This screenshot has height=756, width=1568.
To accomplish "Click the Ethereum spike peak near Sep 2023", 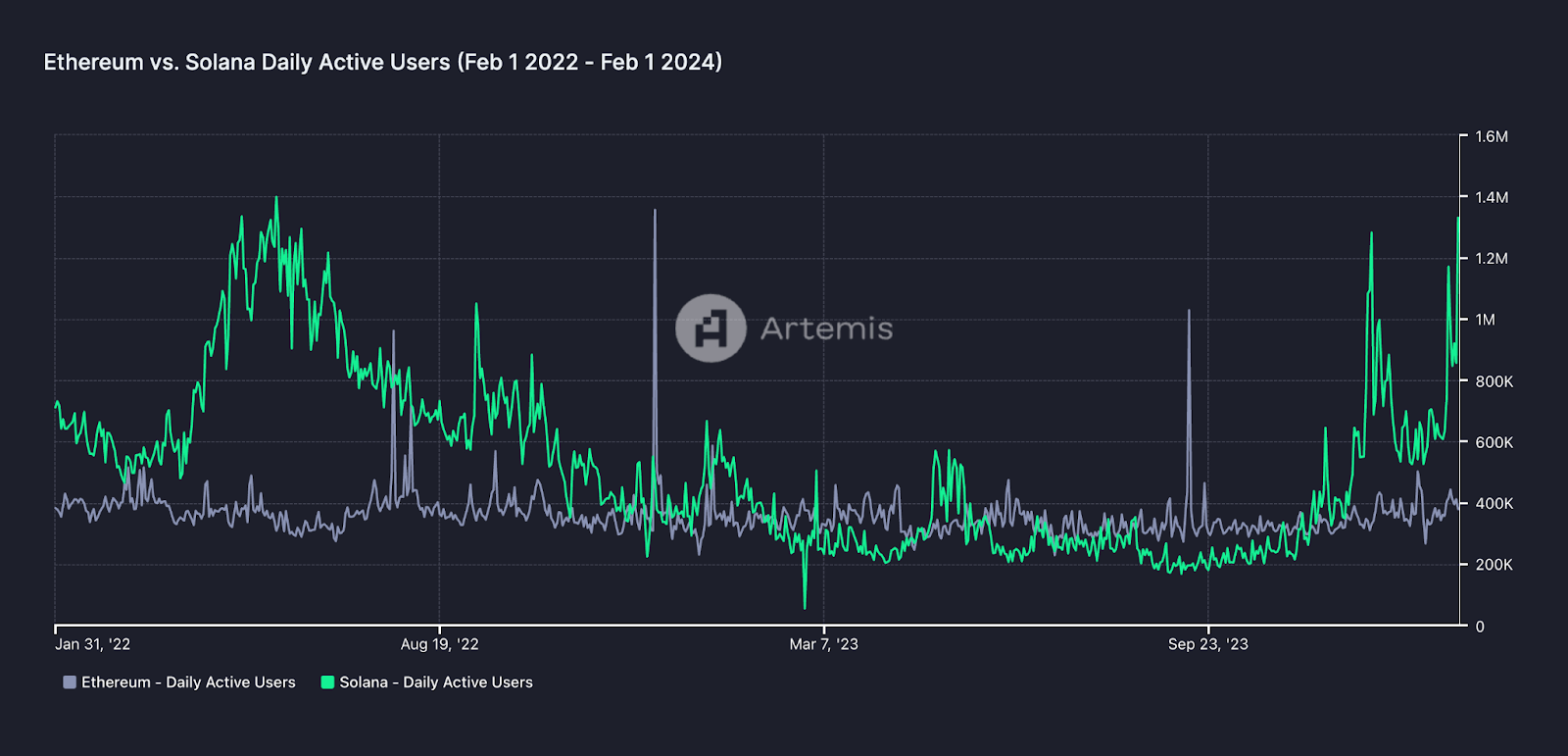I will 1189,312.
